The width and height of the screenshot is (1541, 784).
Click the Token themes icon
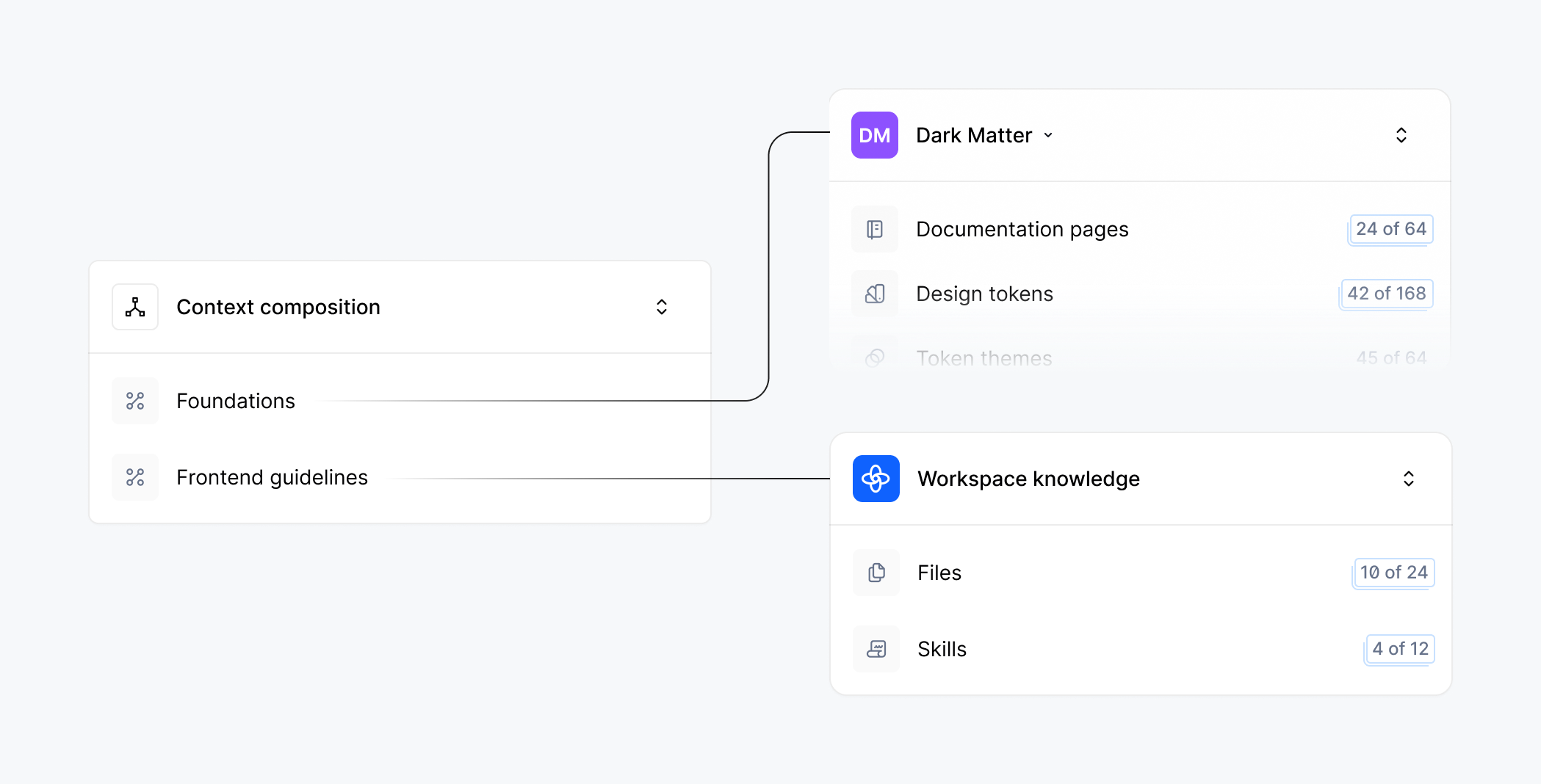coord(875,358)
